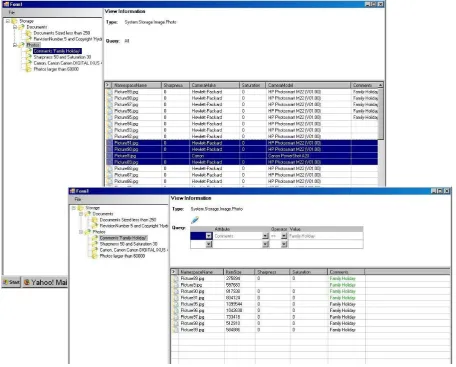
Task: Collapse the Documents node in front window tree
Action: click(x=81, y=214)
